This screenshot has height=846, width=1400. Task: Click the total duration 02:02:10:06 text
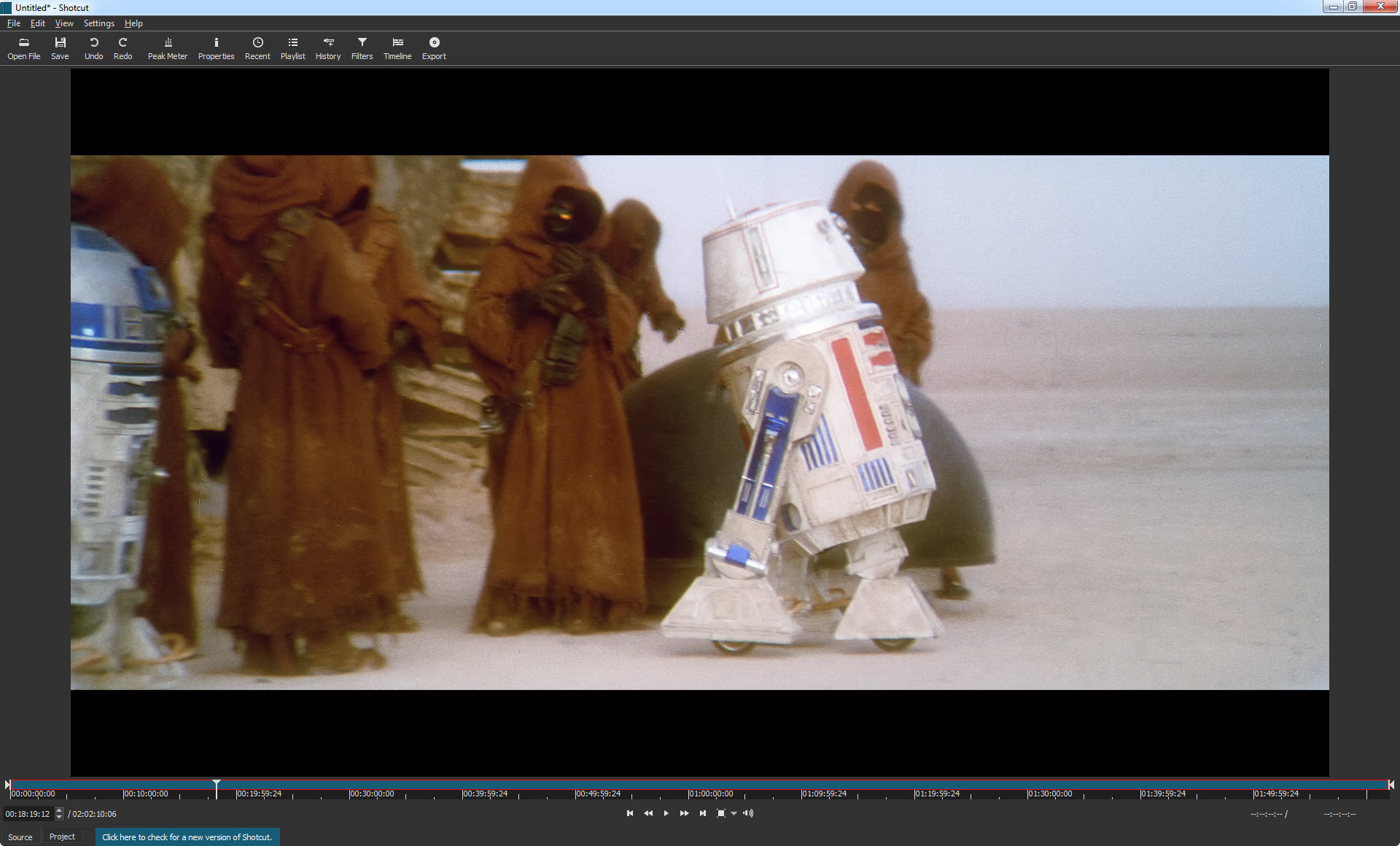click(94, 814)
